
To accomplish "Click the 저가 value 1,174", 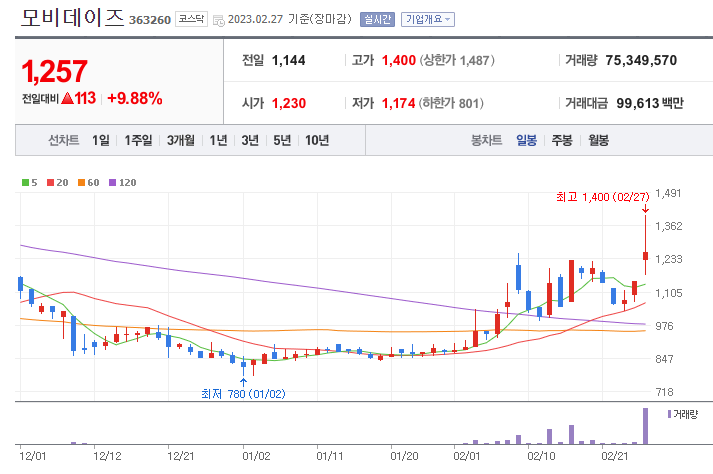I will pyautogui.click(x=399, y=103).
